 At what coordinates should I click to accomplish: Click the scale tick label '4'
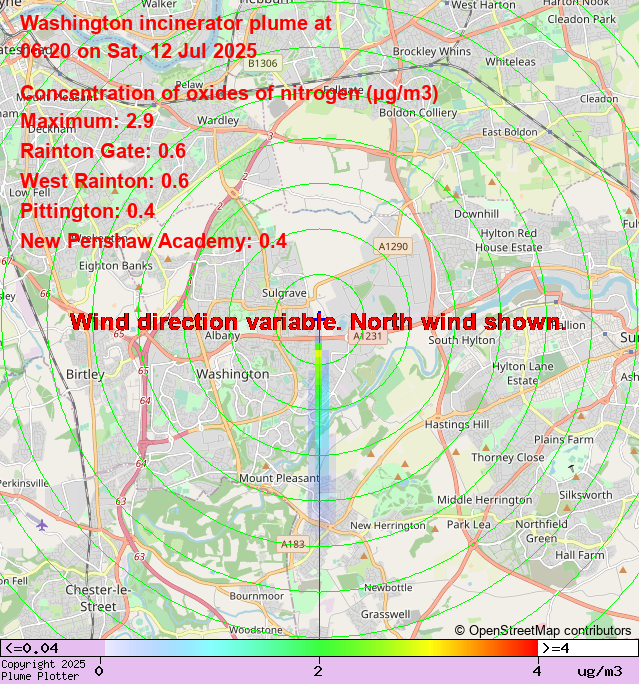tap(537, 671)
